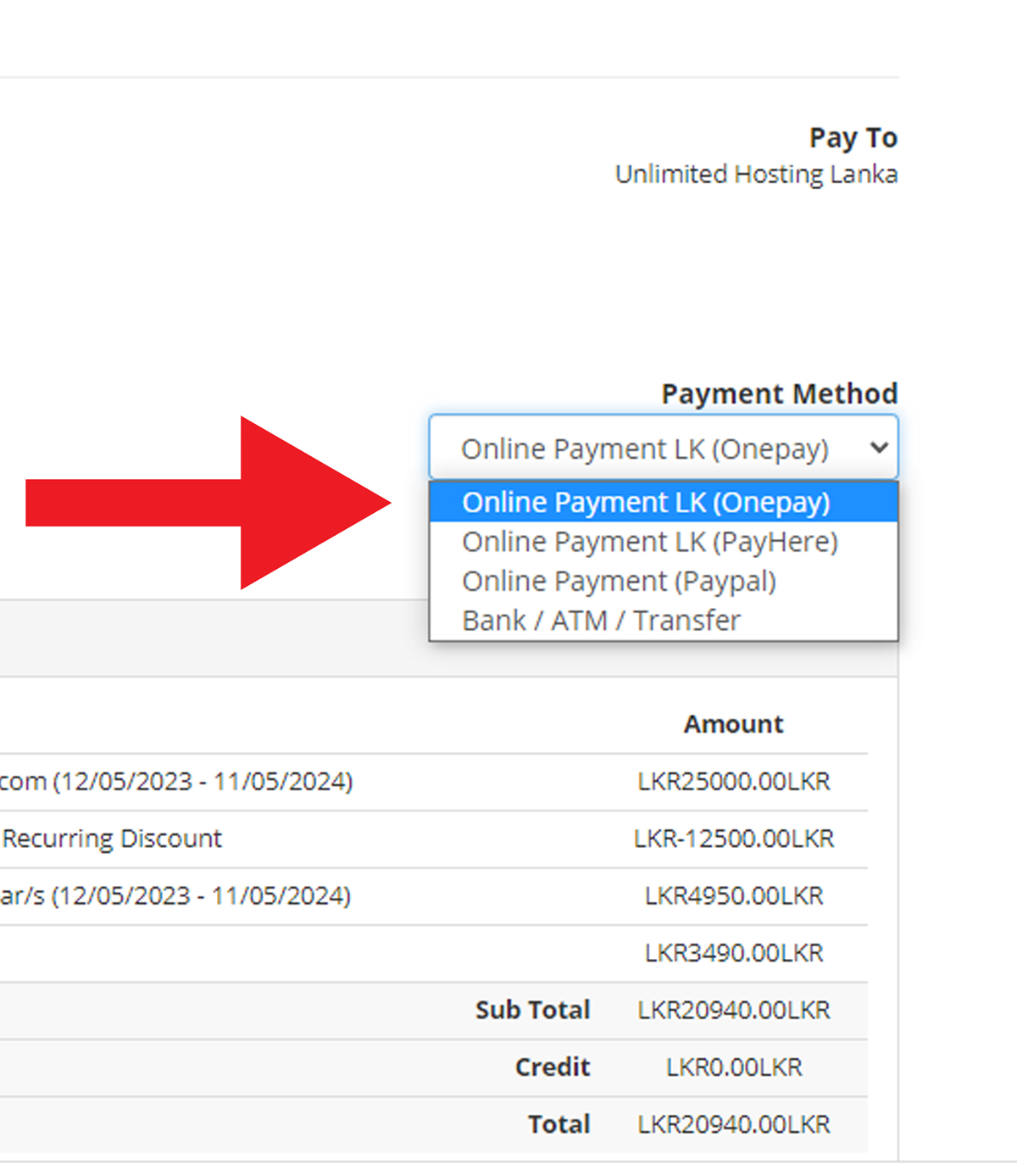Screen dimensions: 1017x1176
Task: Click the LKR20940.00LKR Sub Total amount
Action: pyautogui.click(x=732, y=1010)
